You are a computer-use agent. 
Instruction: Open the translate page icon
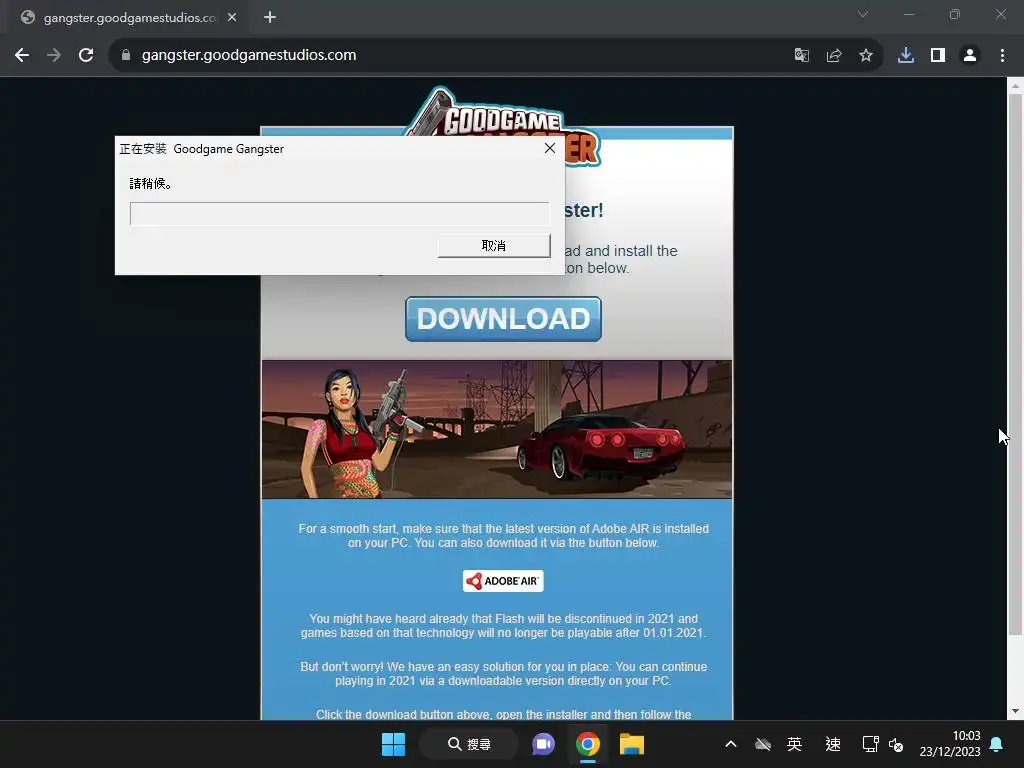coord(801,56)
